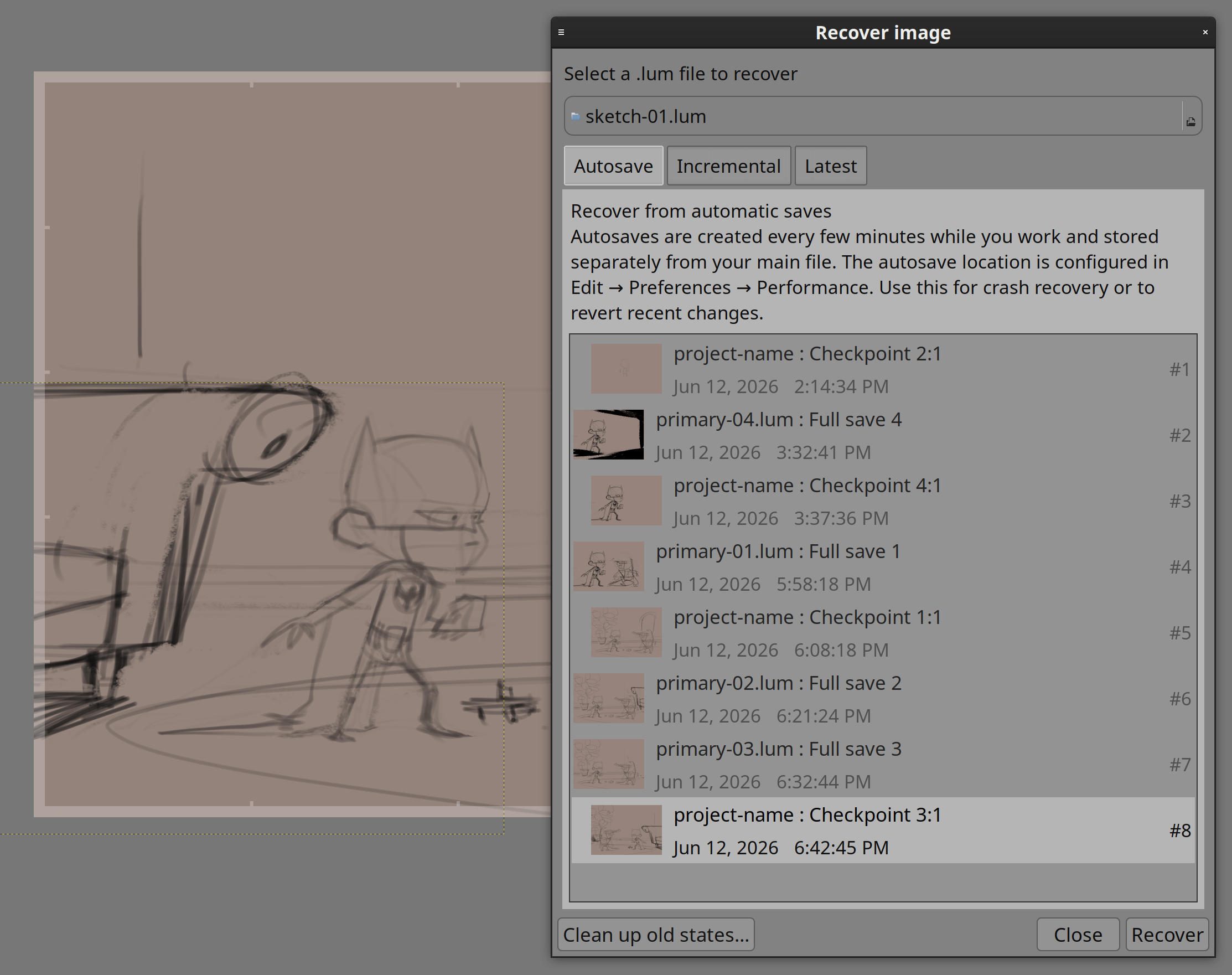Click the Recover button
1232x975 pixels.
coord(1167,935)
